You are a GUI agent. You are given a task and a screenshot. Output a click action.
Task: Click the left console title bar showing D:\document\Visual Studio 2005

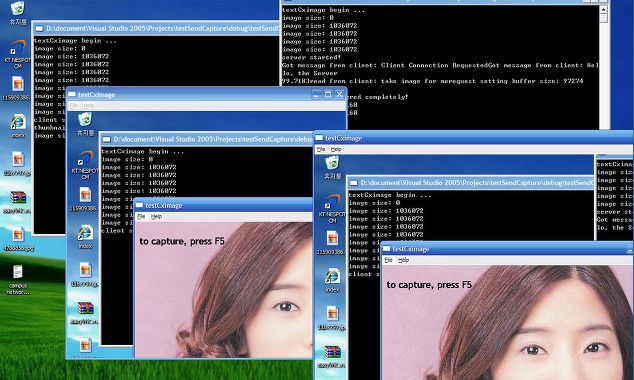pyautogui.click(x=156, y=28)
